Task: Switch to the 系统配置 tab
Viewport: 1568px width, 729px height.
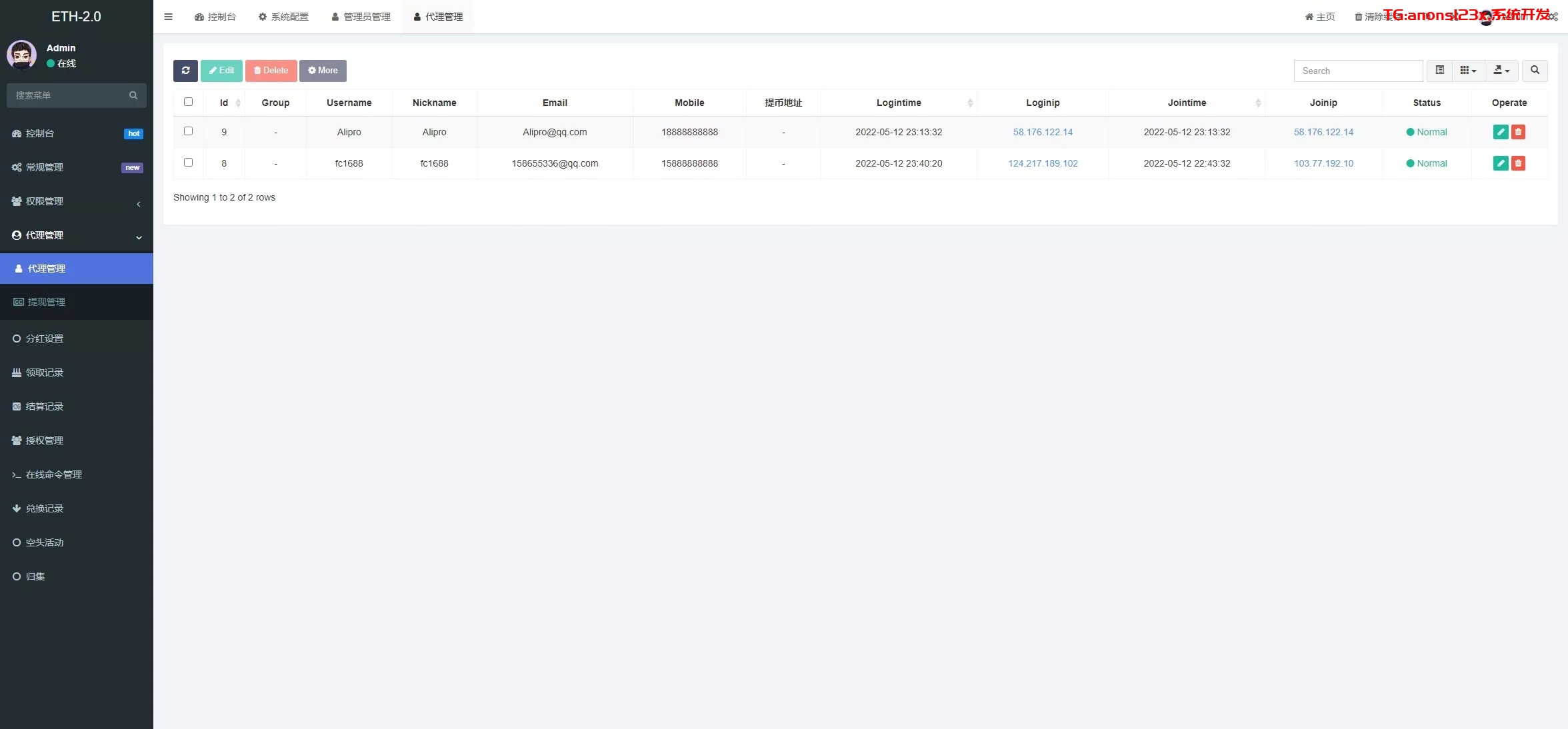Action: point(283,17)
